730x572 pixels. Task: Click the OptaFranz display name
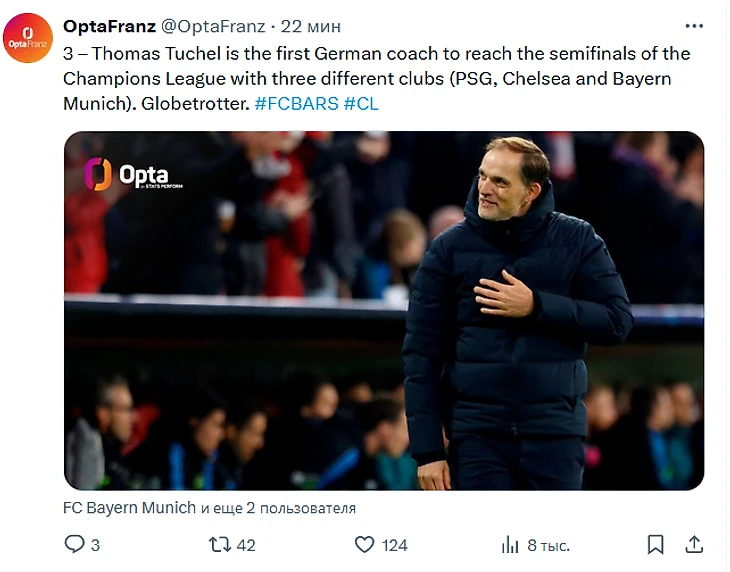(109, 26)
